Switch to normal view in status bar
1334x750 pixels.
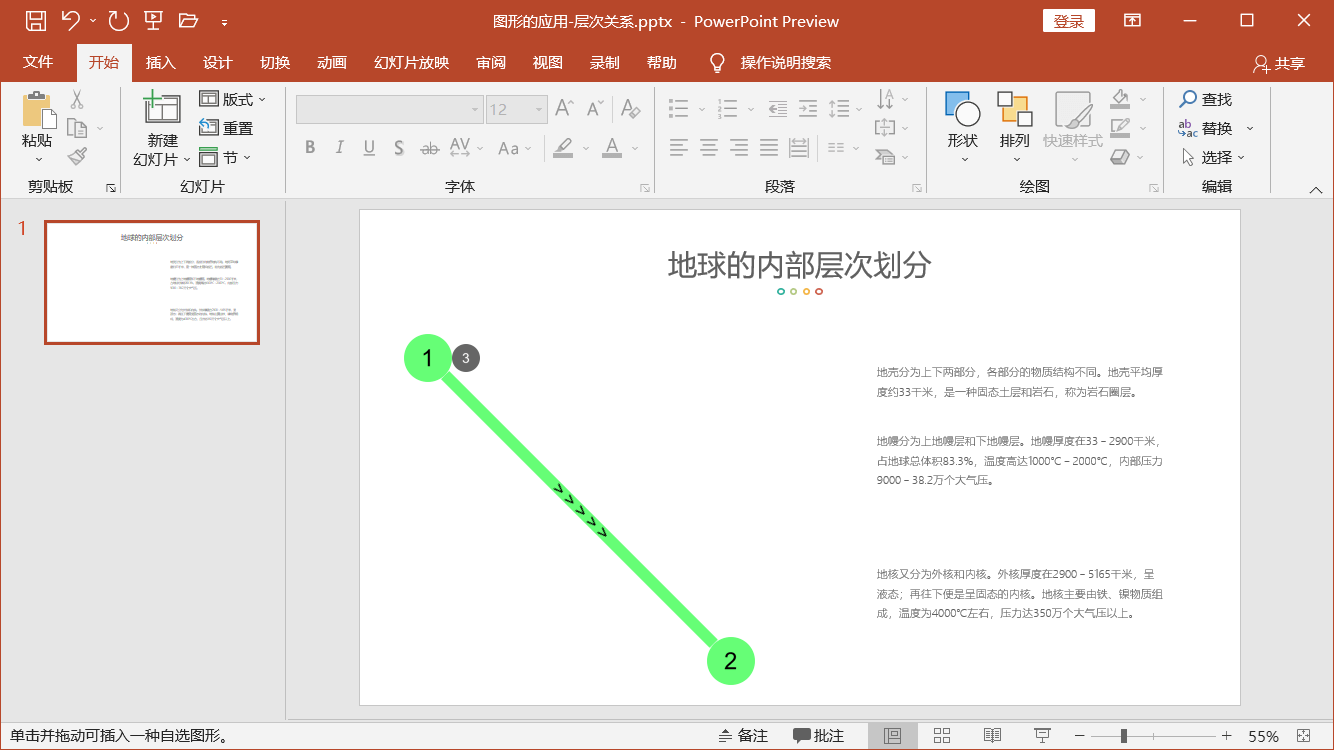(x=893, y=736)
